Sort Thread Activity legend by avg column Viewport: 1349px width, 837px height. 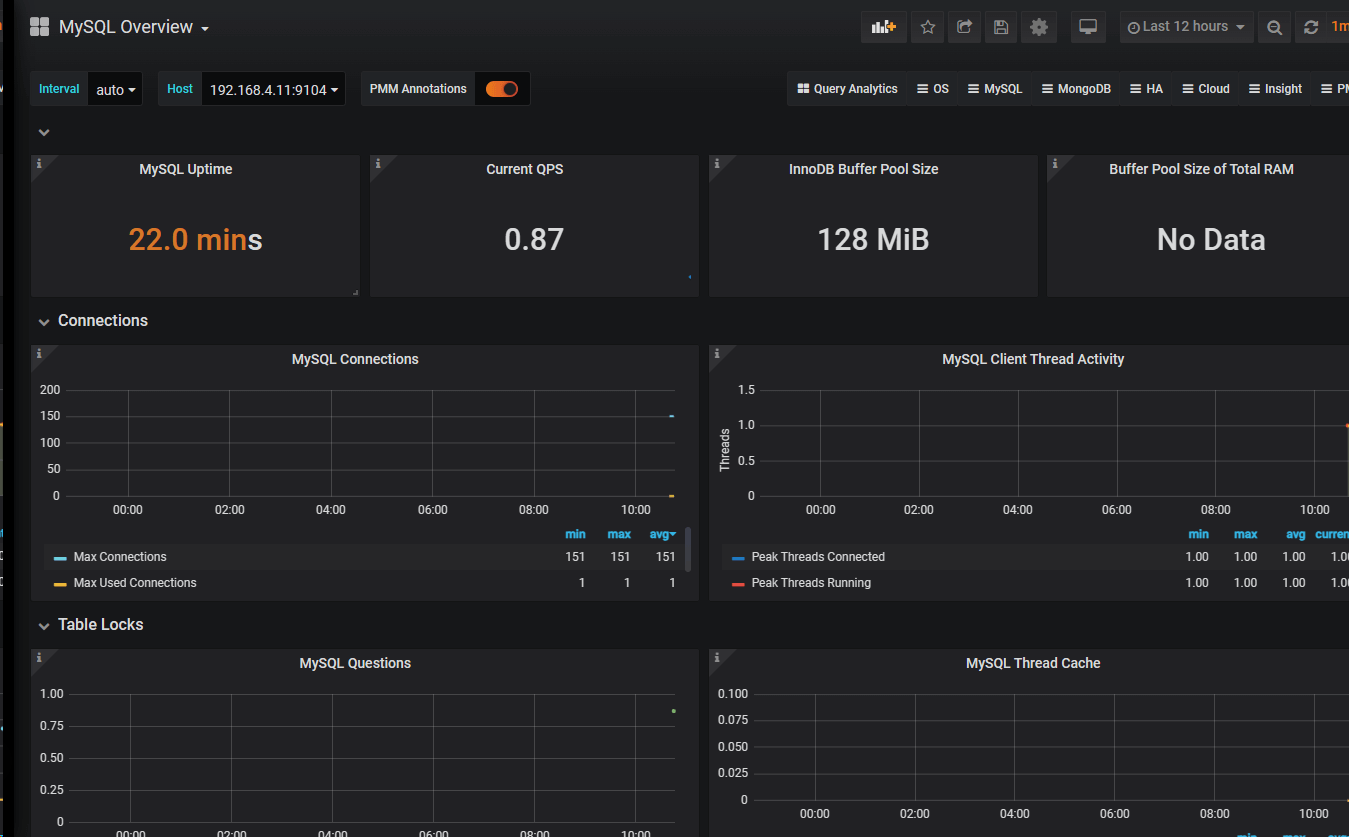pos(1296,534)
